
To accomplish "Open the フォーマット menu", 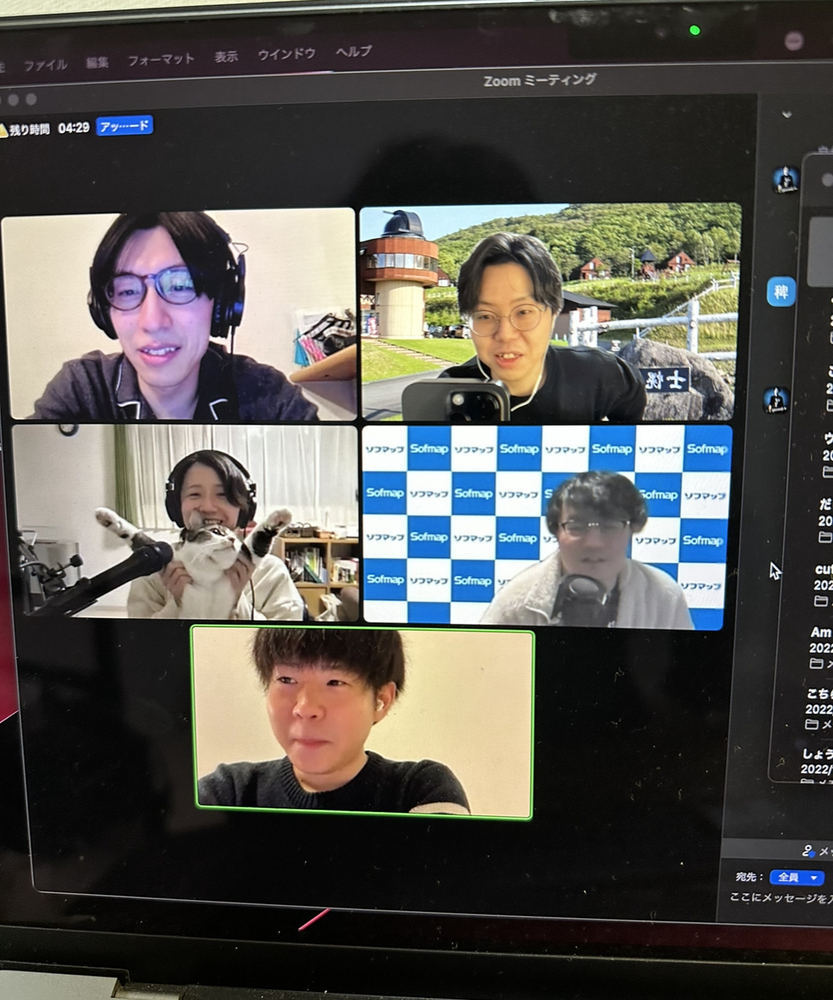I will [160, 59].
